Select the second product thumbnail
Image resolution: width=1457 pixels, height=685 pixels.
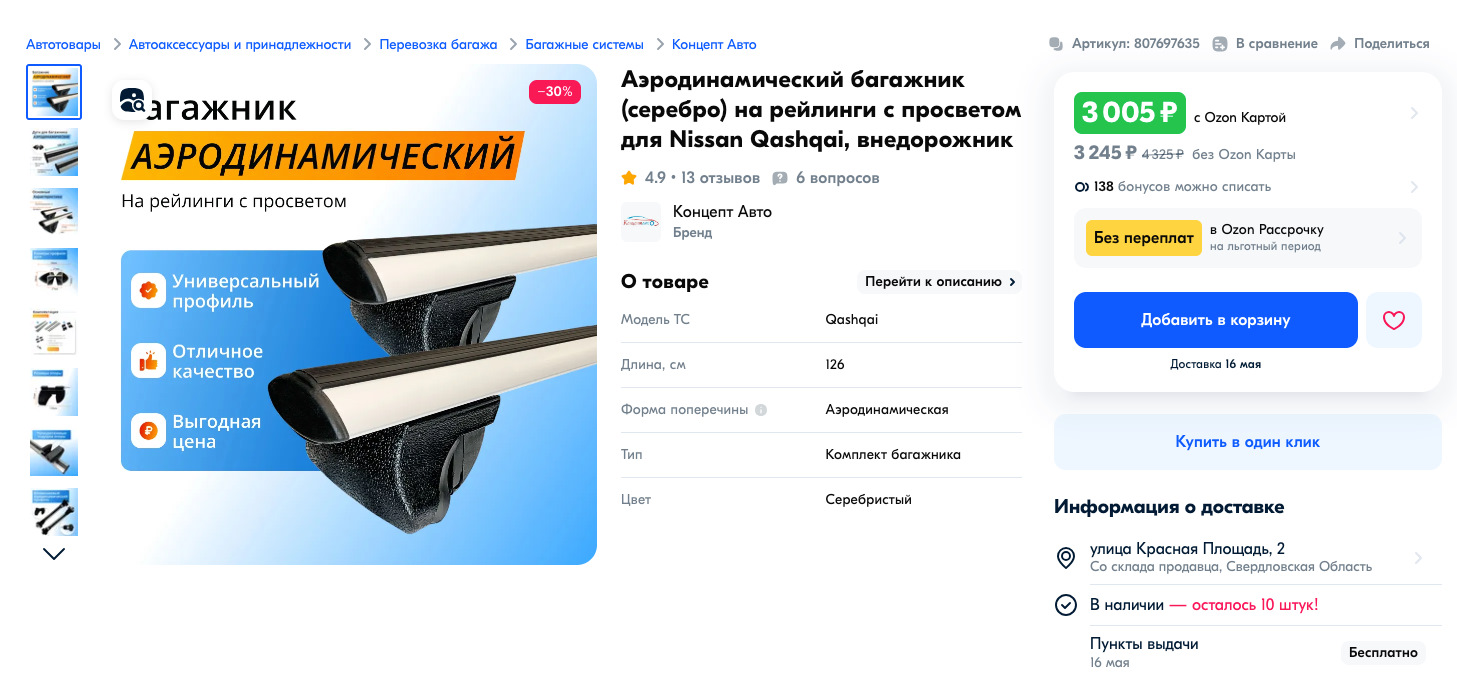coord(54,152)
